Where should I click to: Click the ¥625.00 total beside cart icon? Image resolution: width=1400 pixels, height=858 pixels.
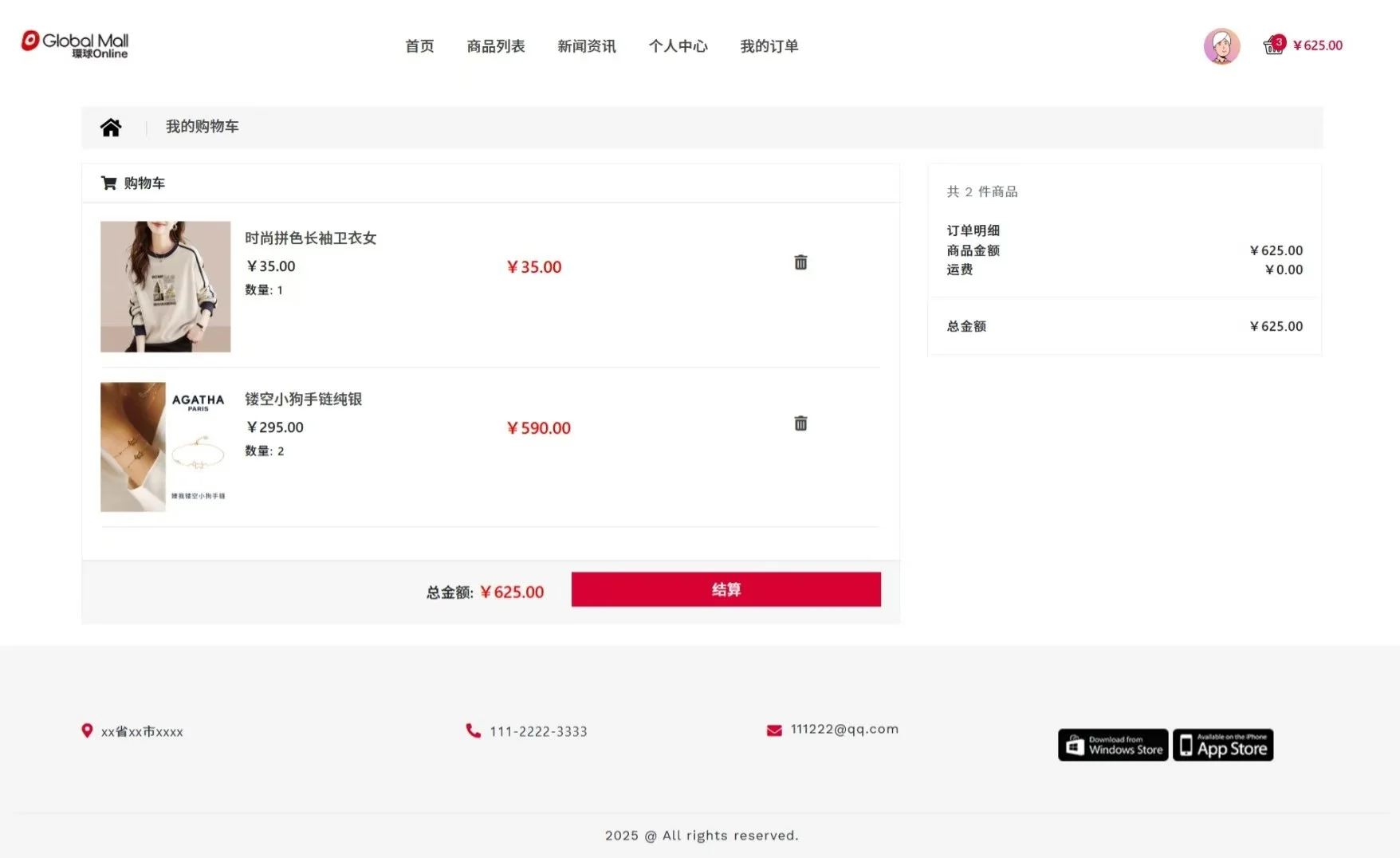click(x=1319, y=45)
